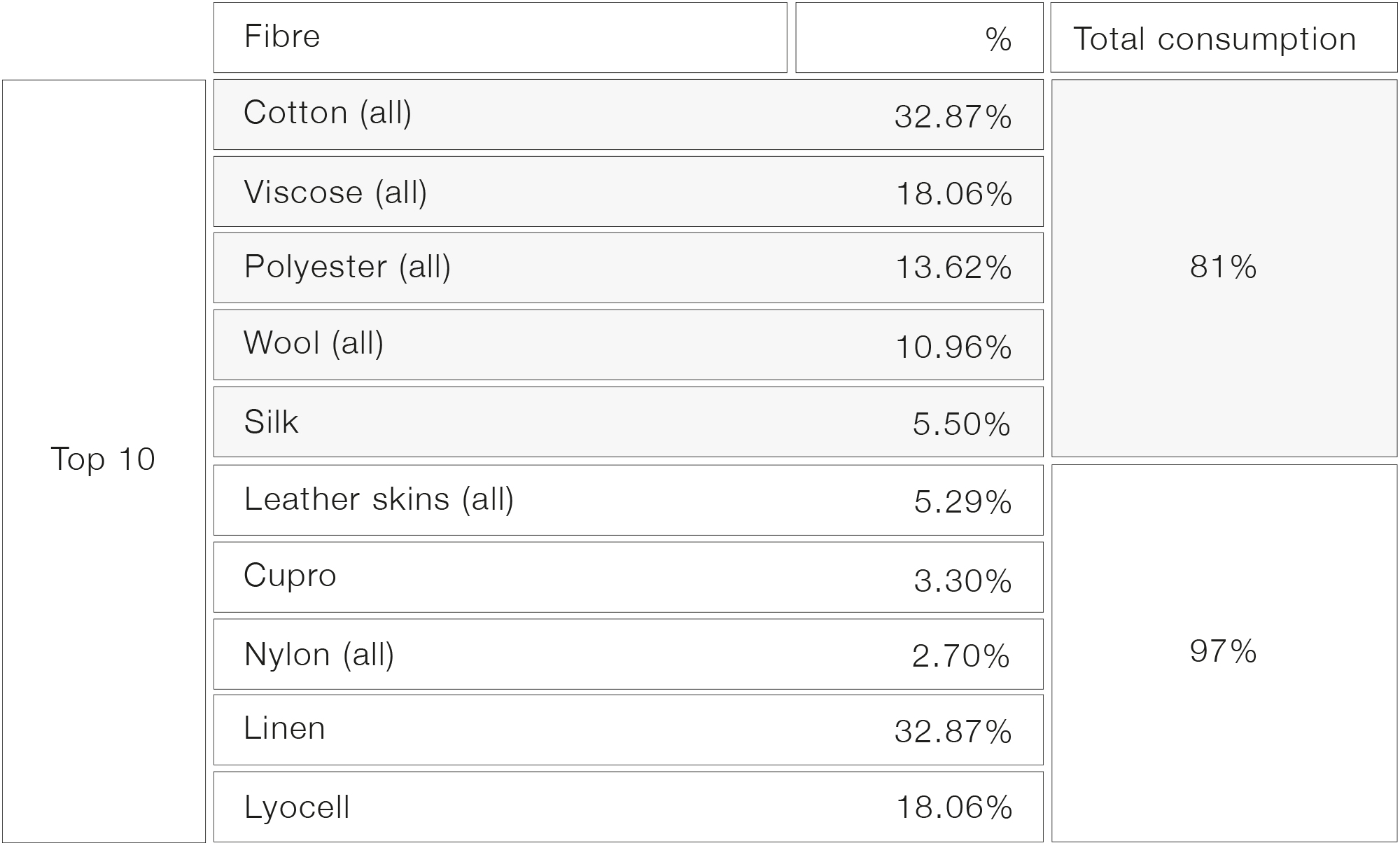Select the Cotton (all) row
This screenshot has width=1400, height=855.
[x=628, y=114]
